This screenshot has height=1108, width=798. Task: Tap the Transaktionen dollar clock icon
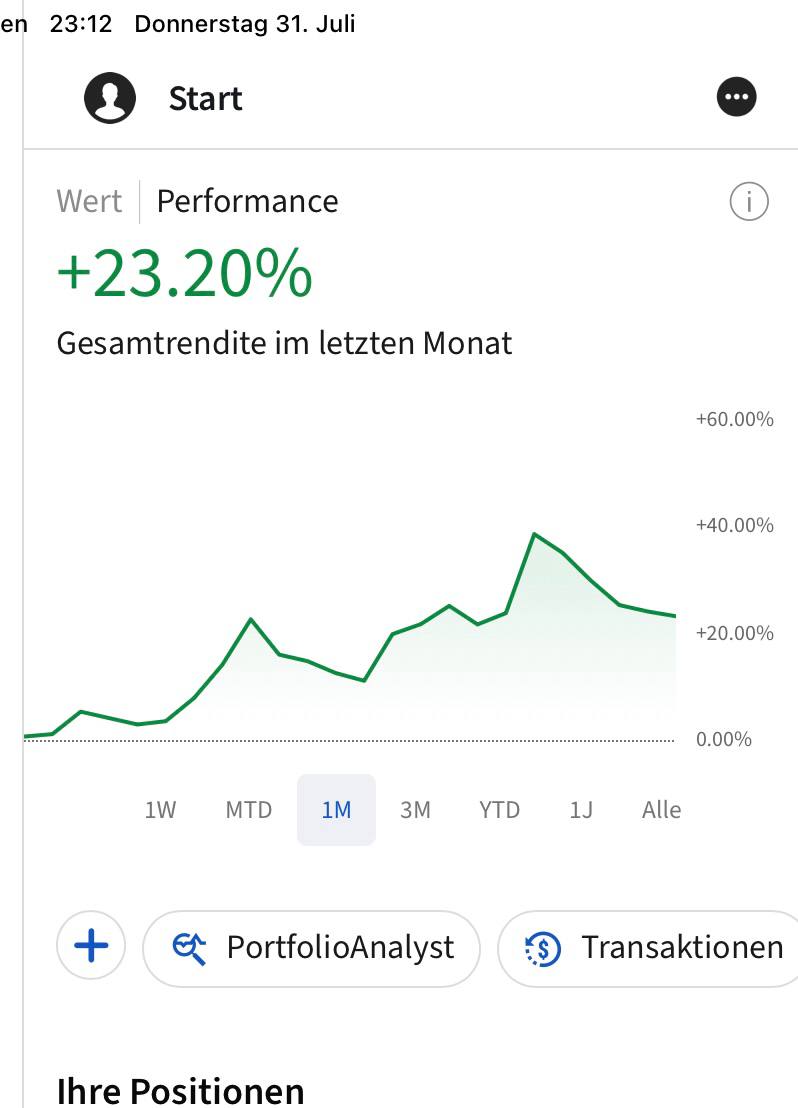coord(544,948)
